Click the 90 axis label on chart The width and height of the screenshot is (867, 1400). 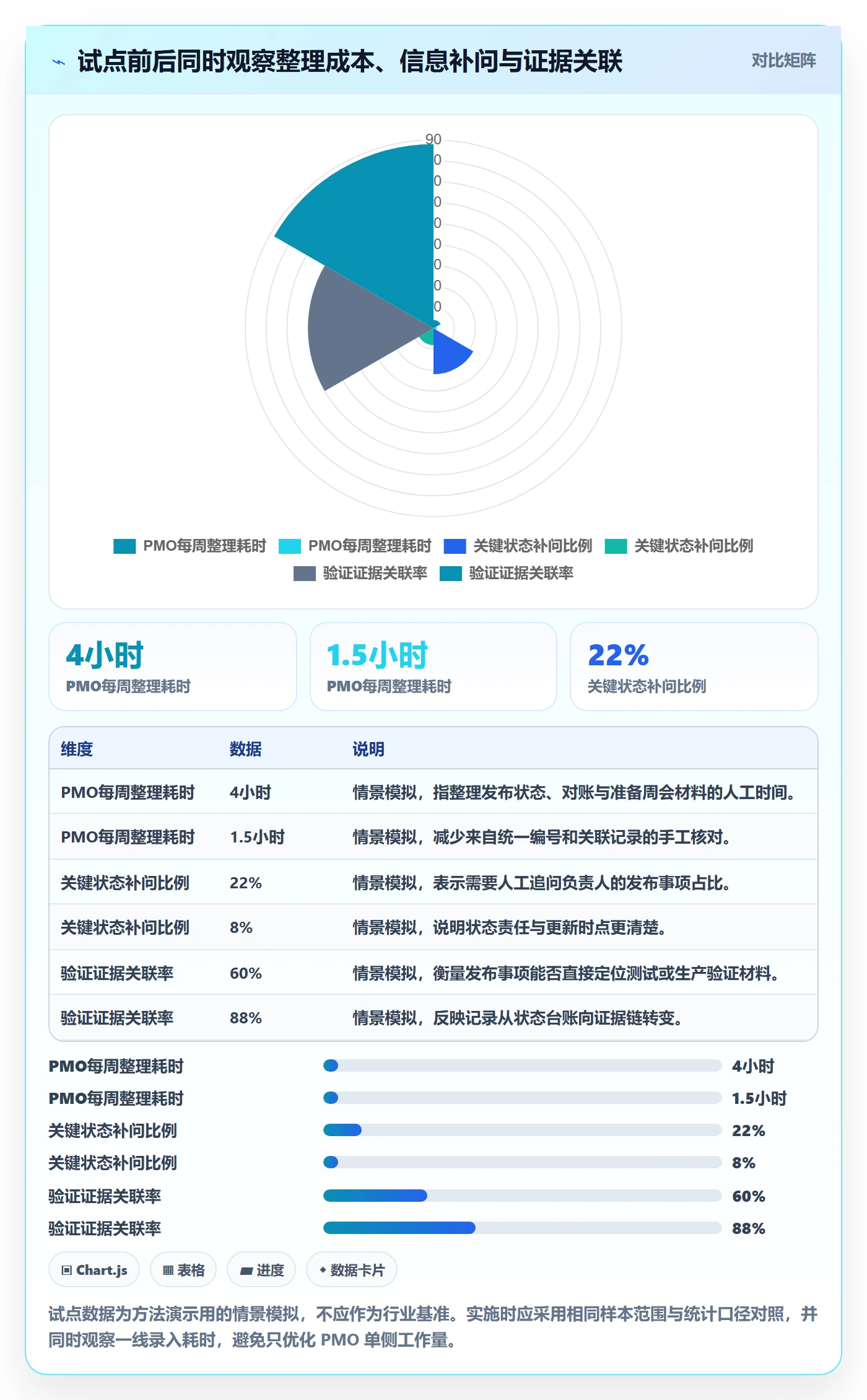434,139
